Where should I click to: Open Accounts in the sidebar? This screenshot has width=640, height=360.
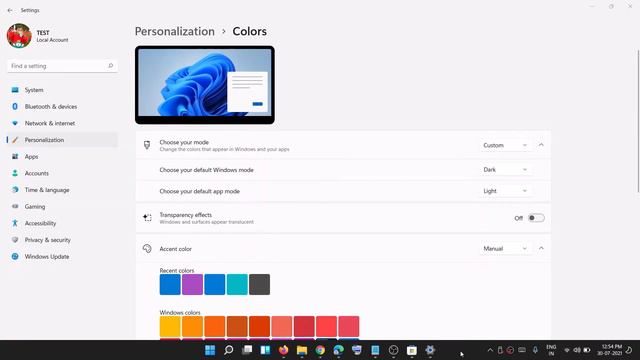pyautogui.click(x=62, y=173)
